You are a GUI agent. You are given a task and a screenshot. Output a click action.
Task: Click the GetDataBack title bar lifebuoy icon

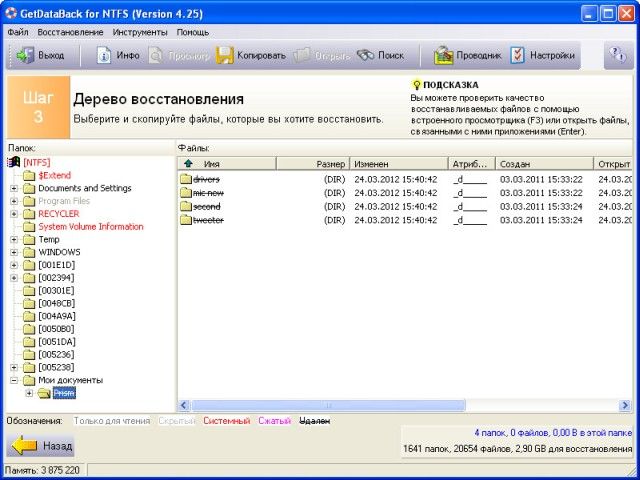[11, 13]
